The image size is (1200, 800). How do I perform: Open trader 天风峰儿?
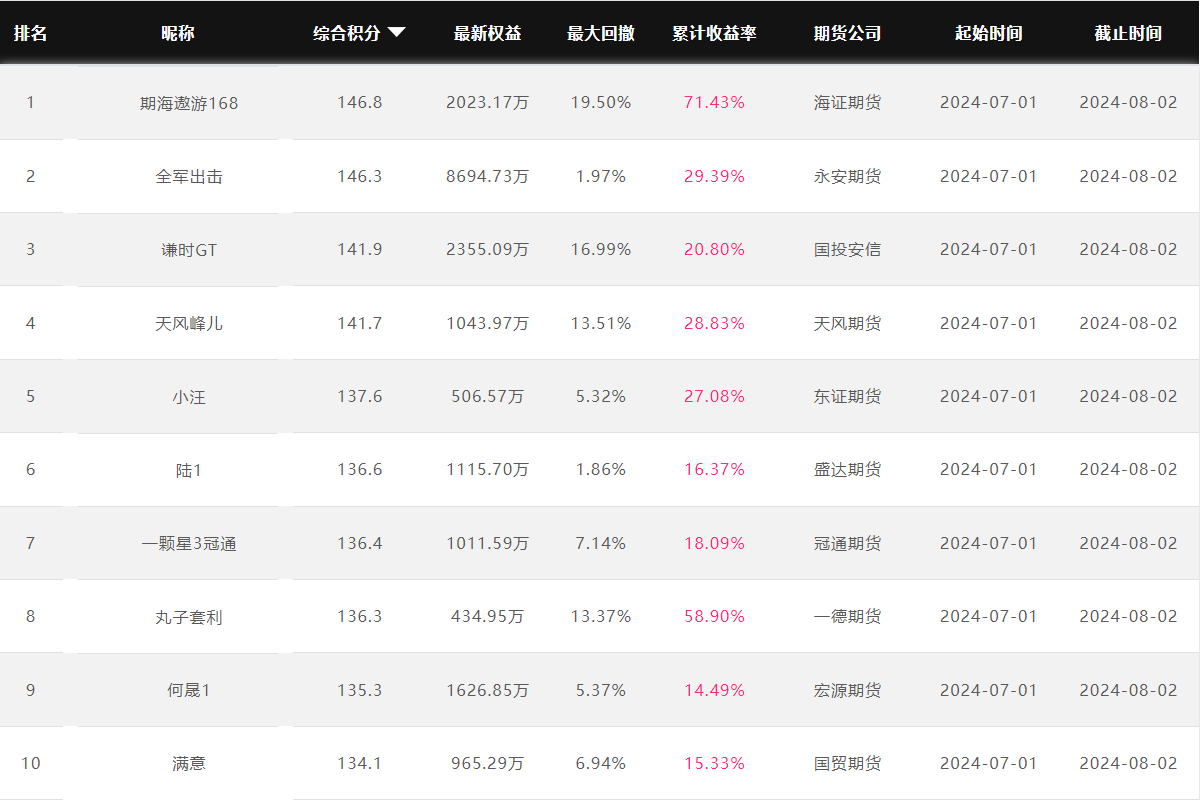point(189,323)
